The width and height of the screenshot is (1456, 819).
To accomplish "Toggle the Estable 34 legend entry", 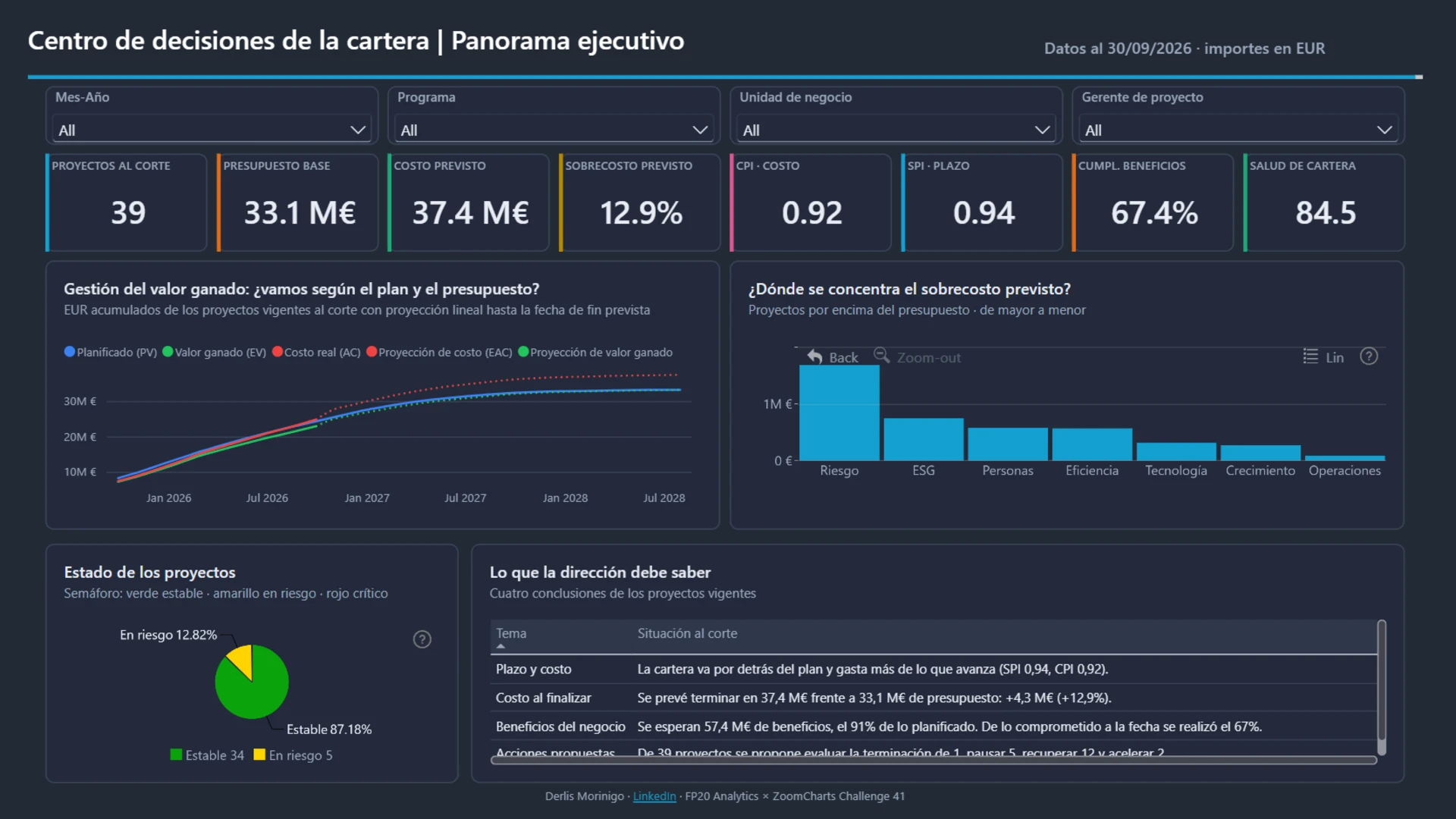I will click(x=207, y=755).
